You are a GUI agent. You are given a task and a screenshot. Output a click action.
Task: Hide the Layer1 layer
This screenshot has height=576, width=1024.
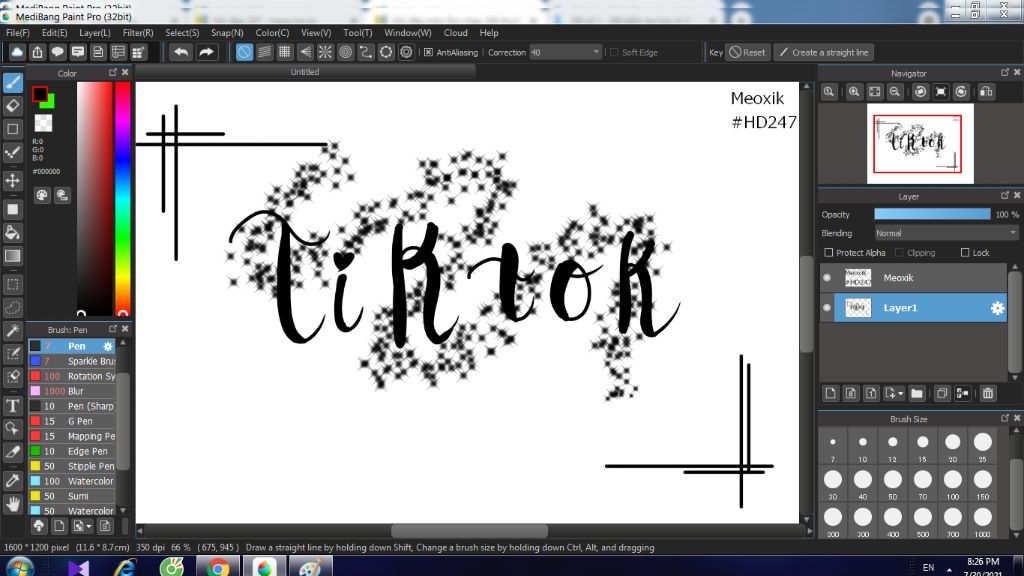coord(827,308)
